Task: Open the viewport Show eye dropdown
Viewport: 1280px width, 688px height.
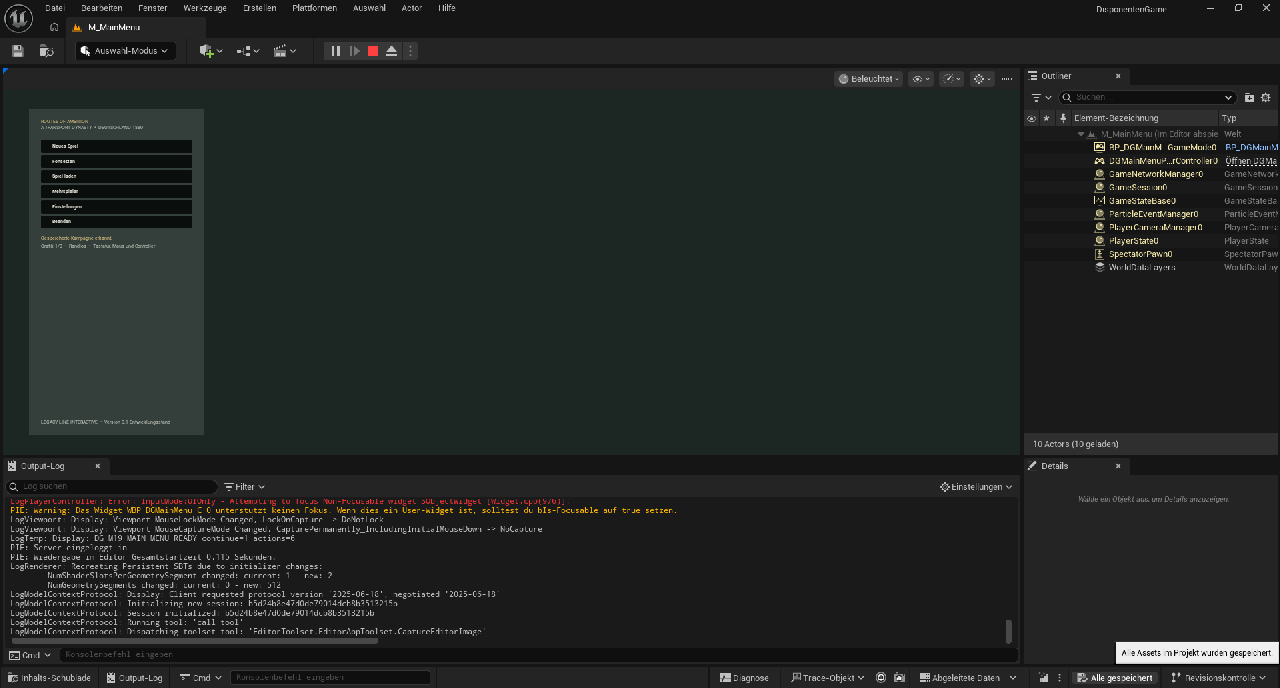Action: pyautogui.click(x=921, y=78)
